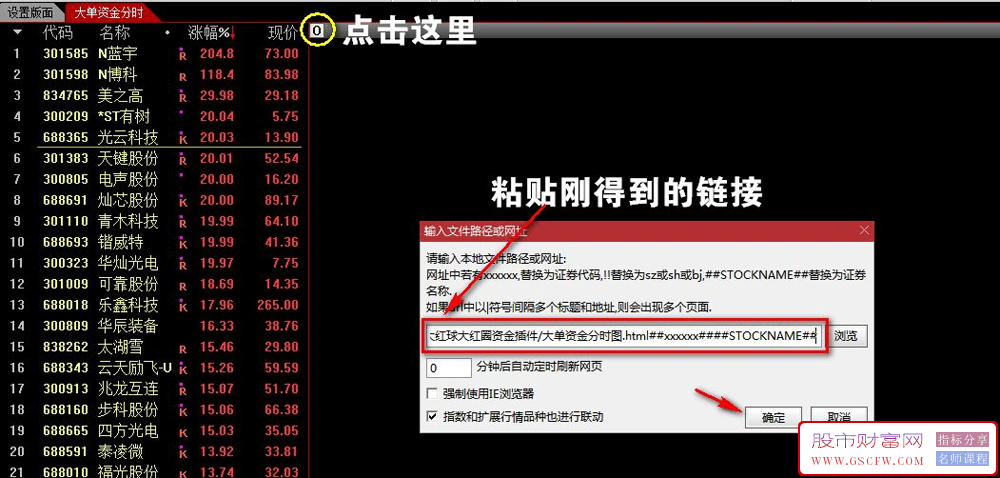Click the 265.00 price of 乐鑫科技
Viewport: 1000px width, 478px height.
tap(278, 305)
